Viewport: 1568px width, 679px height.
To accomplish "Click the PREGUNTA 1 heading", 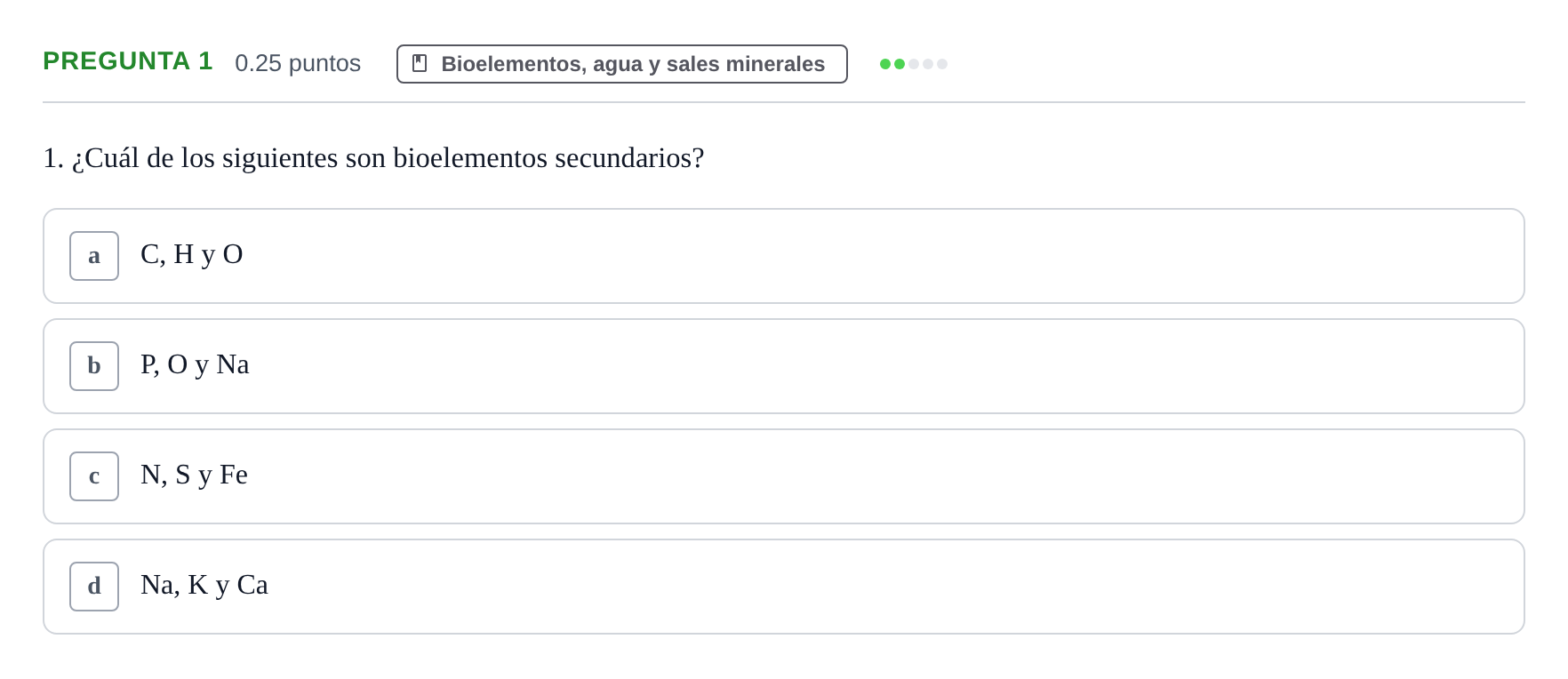I will coord(128,61).
